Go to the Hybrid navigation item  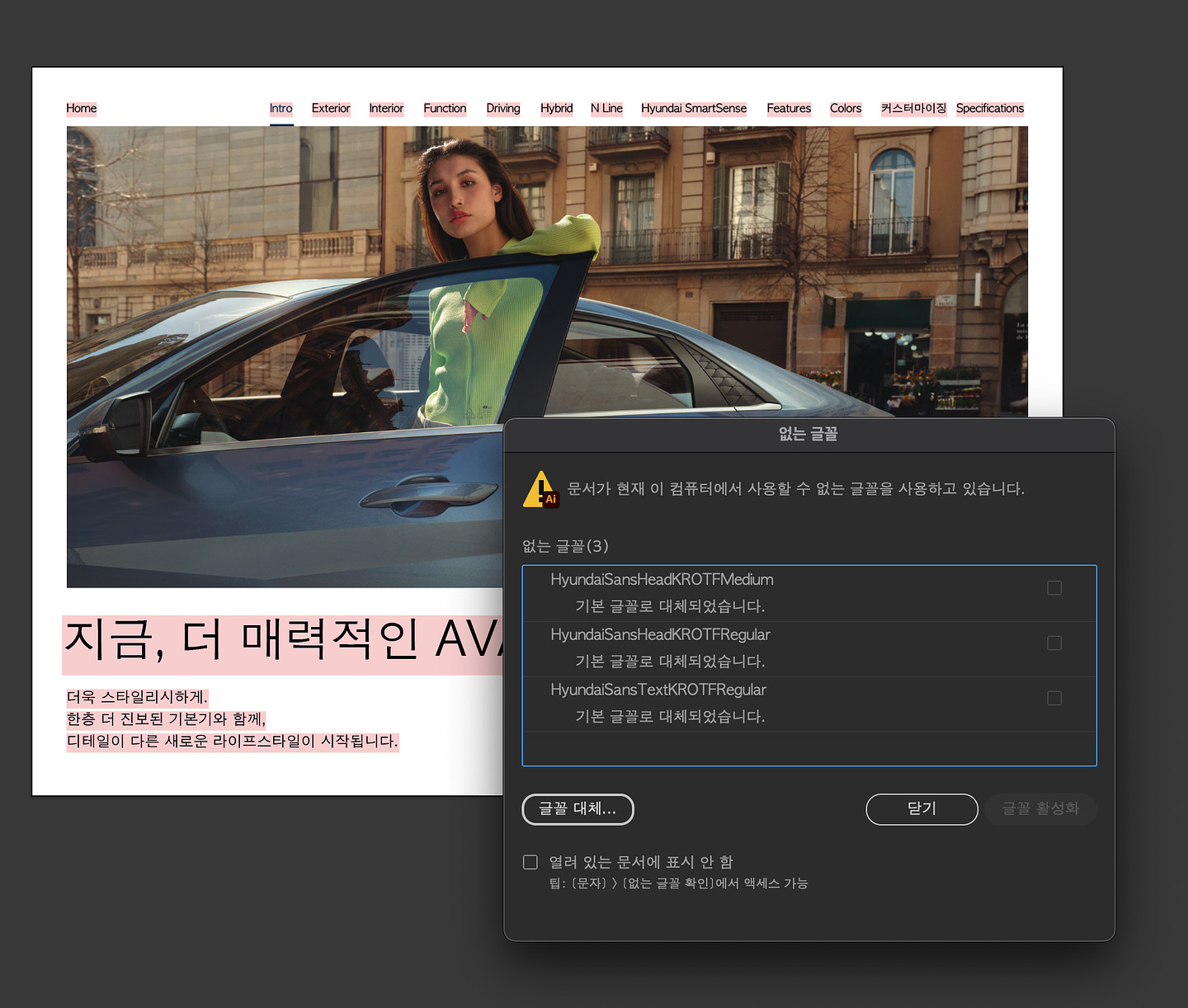tap(556, 109)
